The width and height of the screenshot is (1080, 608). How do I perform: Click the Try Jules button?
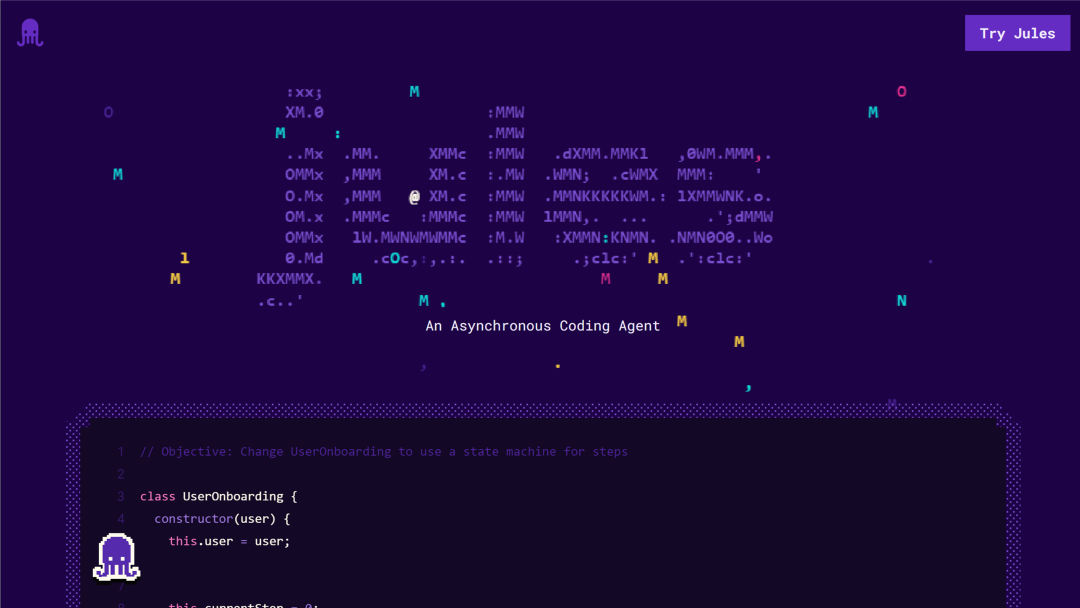(x=1017, y=33)
